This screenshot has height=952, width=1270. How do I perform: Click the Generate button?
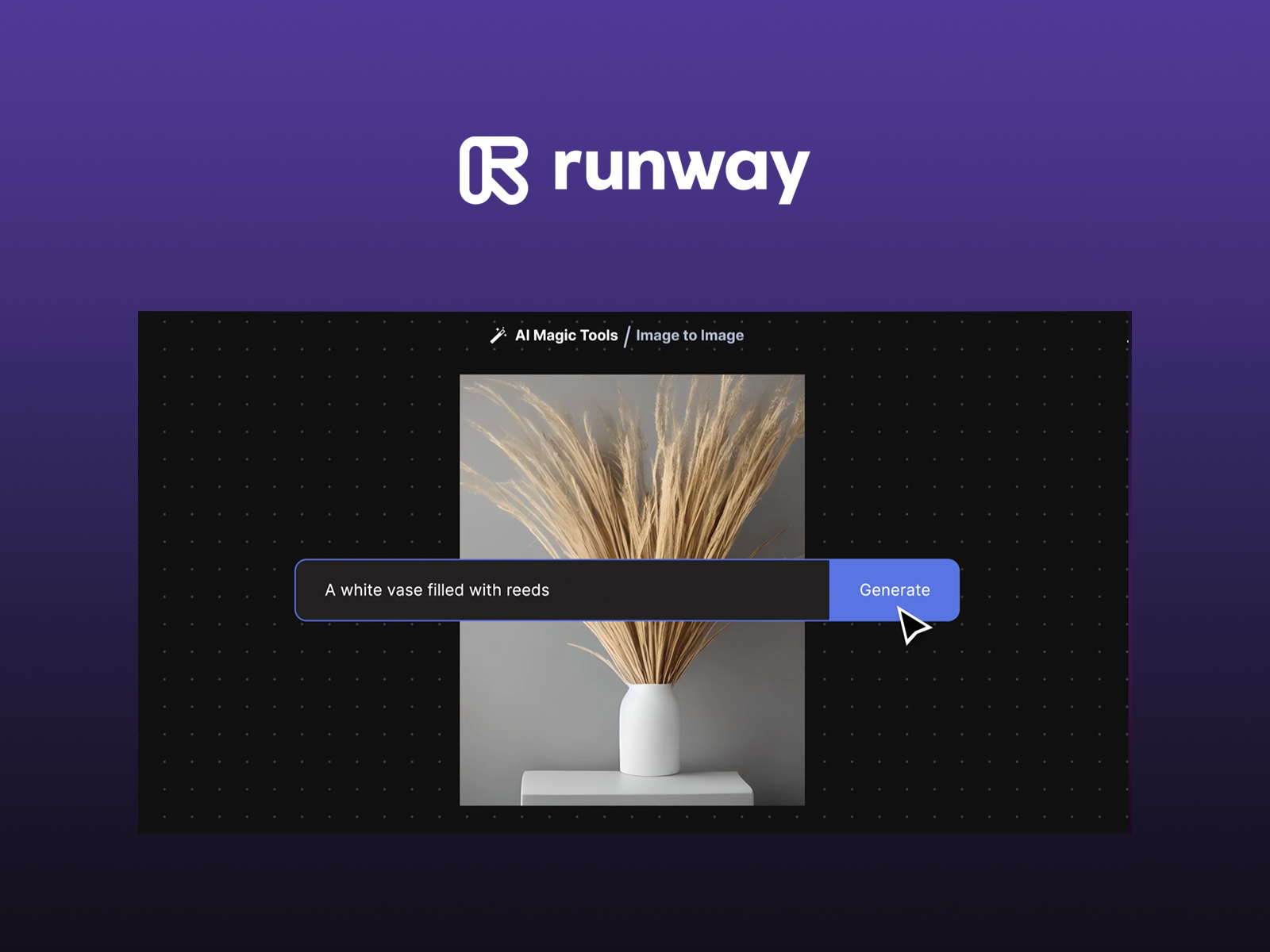coord(894,589)
